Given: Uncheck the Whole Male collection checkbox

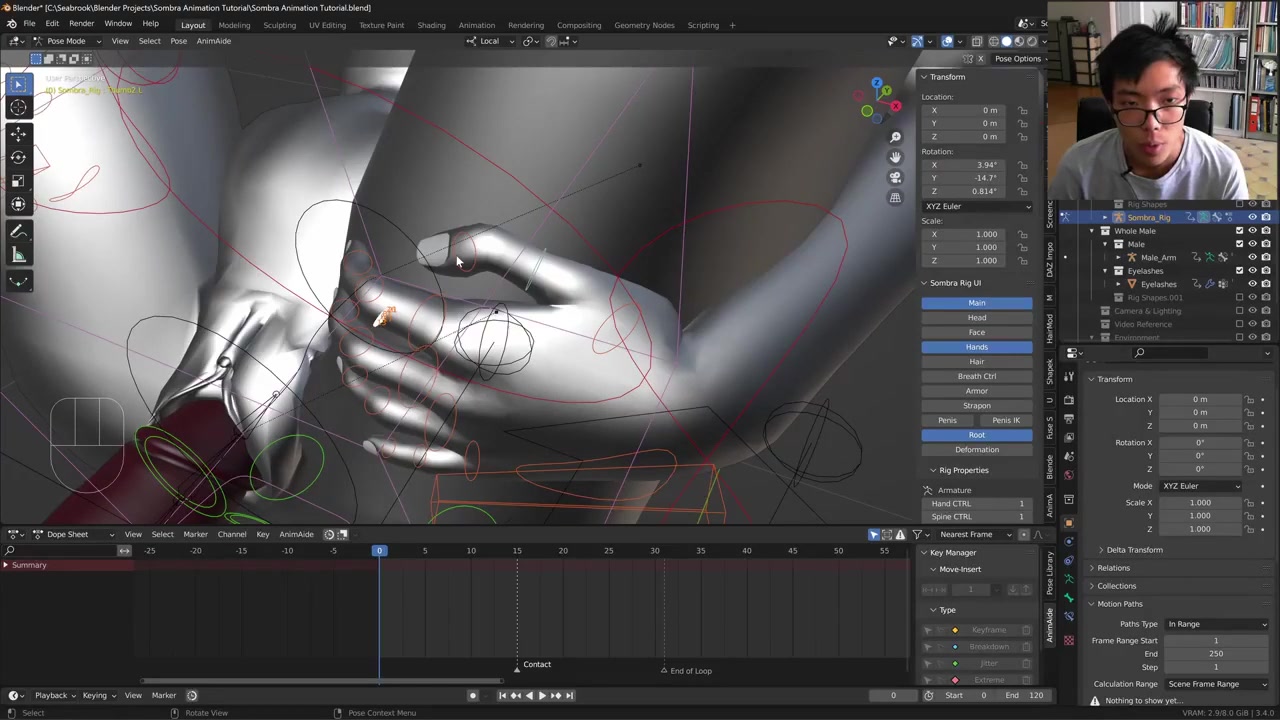Looking at the screenshot, I should 1239,231.
